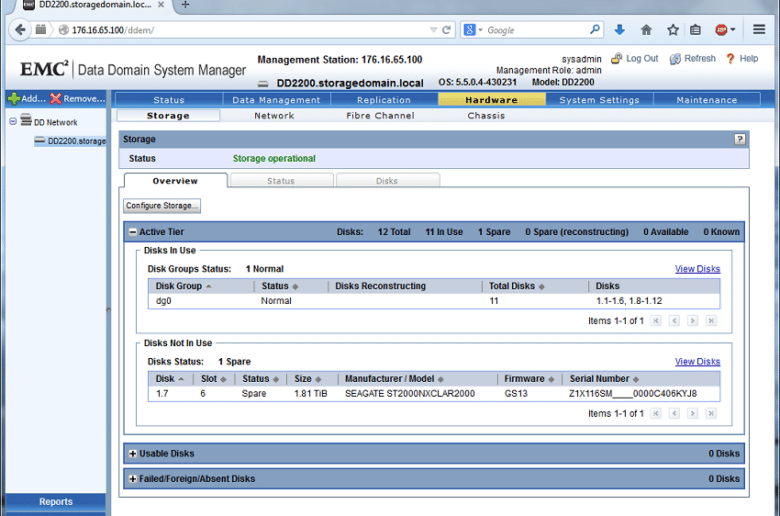The height and width of the screenshot is (516, 780).
Task: Click the Log Out link
Action: [x=635, y=58]
